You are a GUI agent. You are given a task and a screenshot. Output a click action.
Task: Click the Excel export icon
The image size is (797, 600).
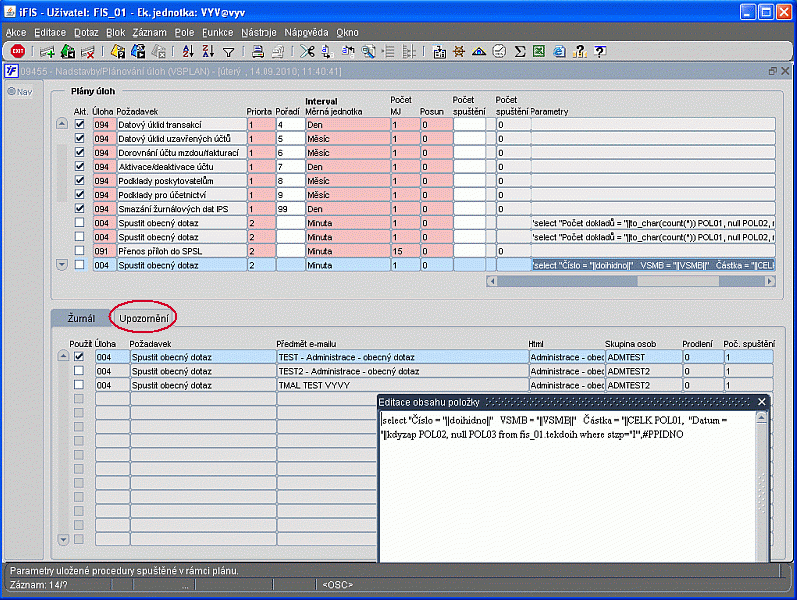point(539,51)
